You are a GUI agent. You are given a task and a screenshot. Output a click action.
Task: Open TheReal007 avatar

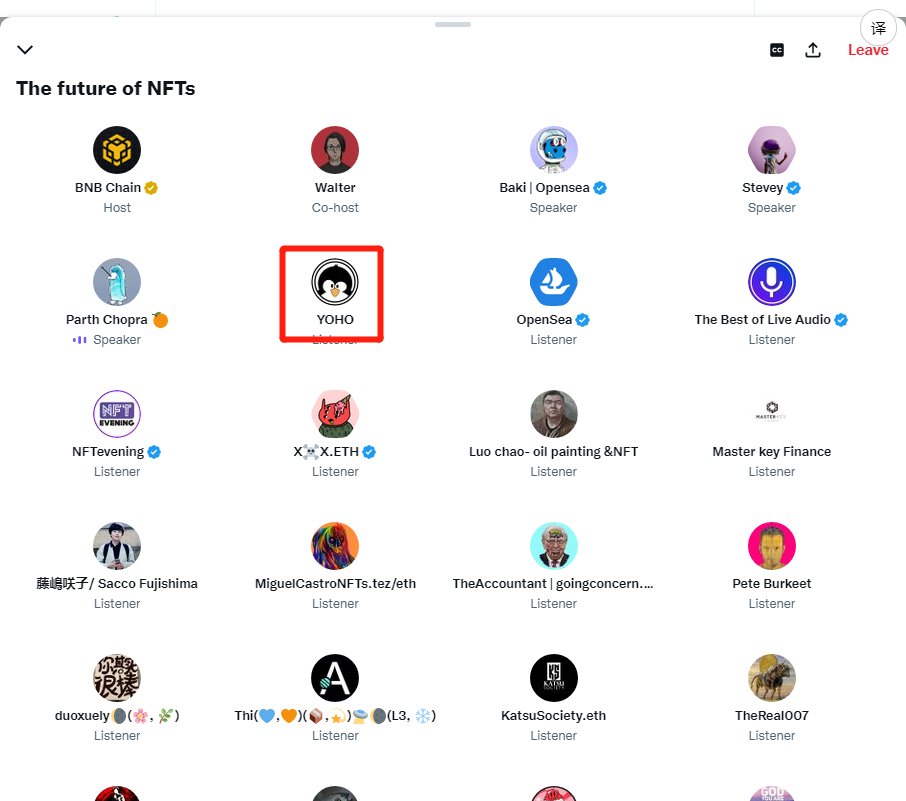(x=771, y=677)
